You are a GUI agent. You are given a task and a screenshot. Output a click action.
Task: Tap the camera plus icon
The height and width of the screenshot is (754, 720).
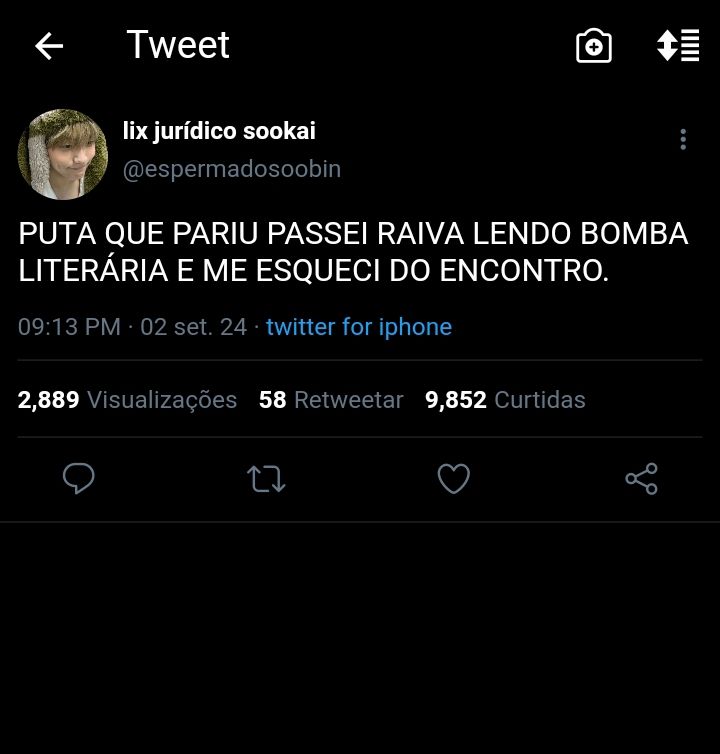[594, 46]
